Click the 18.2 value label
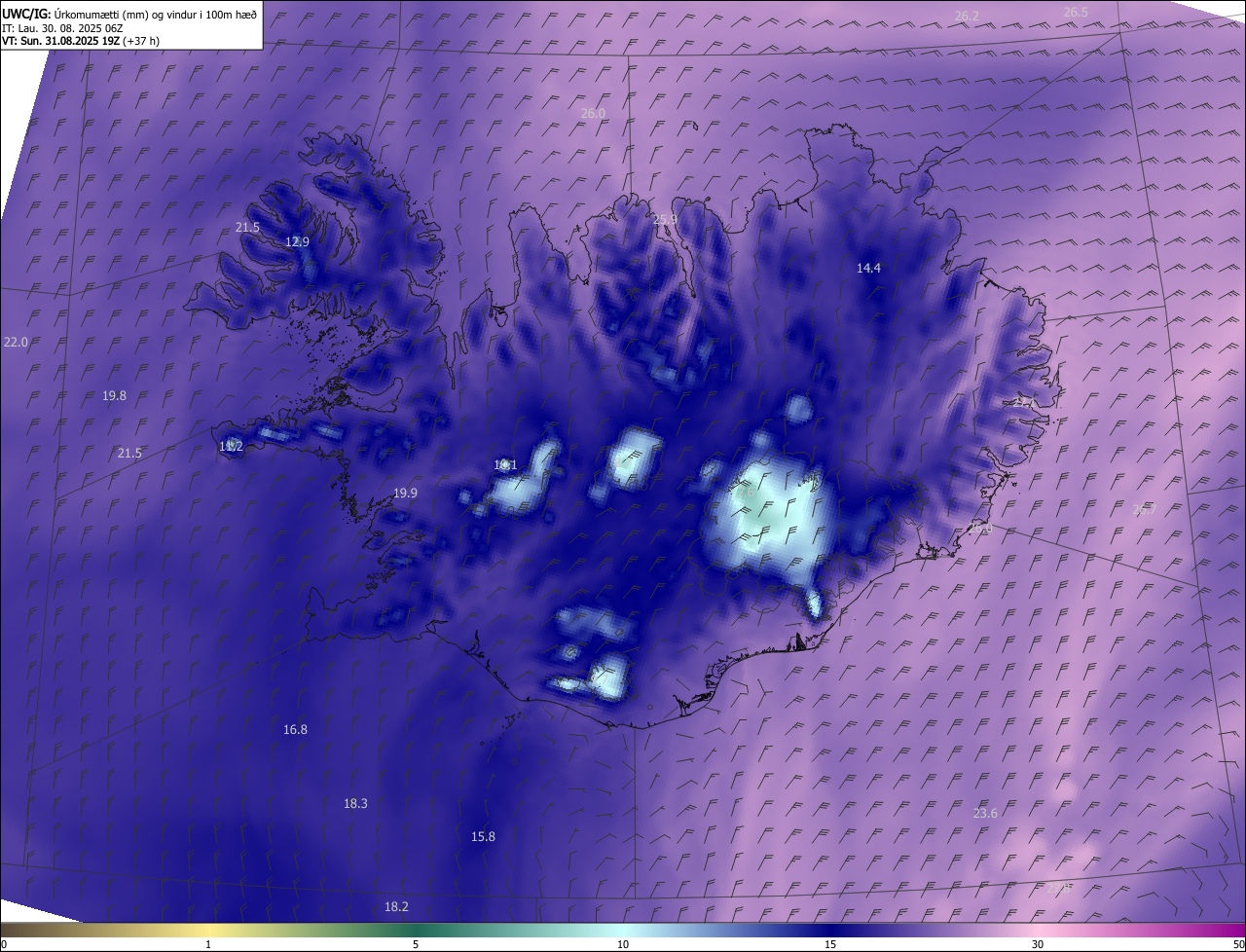 [396, 907]
